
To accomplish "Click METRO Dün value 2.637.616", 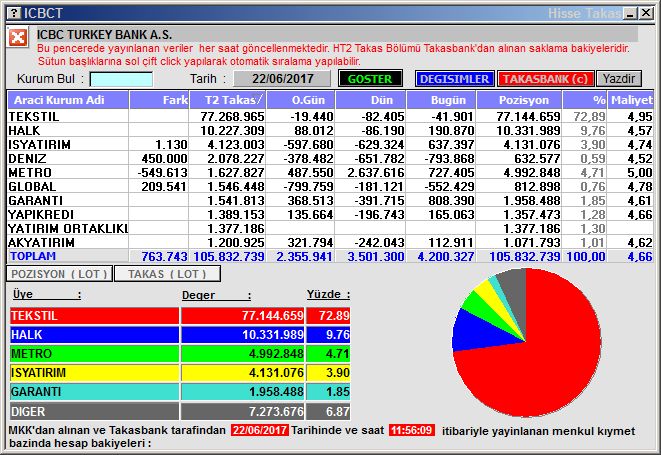I will [x=376, y=172].
